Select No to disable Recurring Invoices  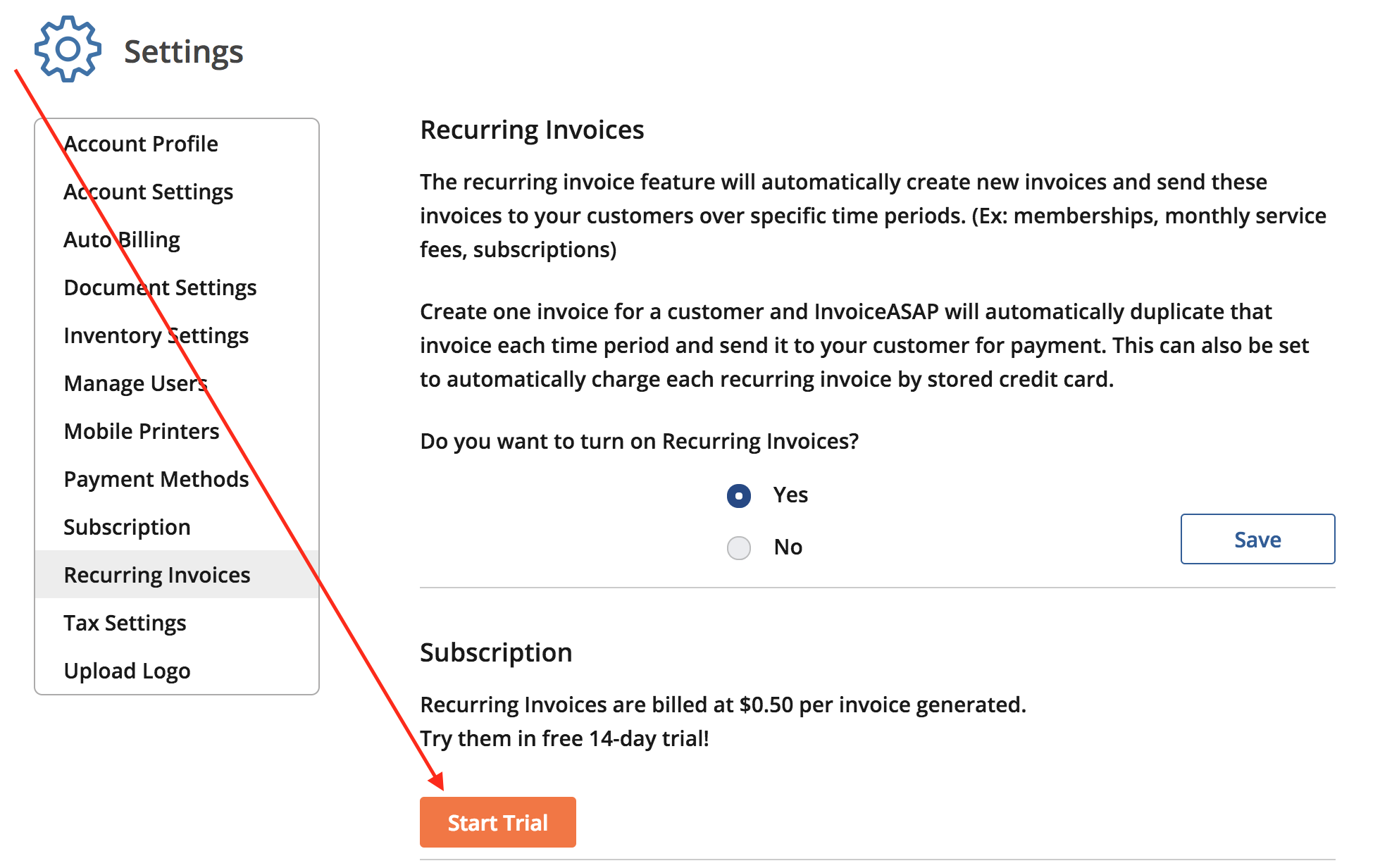pyautogui.click(x=738, y=547)
